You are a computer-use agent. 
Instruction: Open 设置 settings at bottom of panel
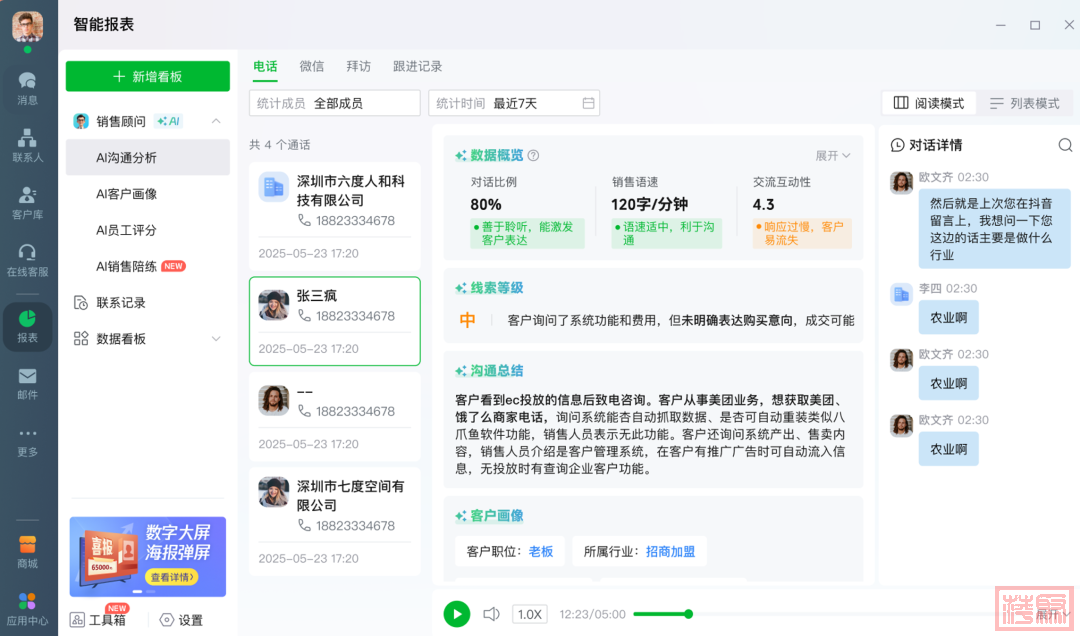181,620
